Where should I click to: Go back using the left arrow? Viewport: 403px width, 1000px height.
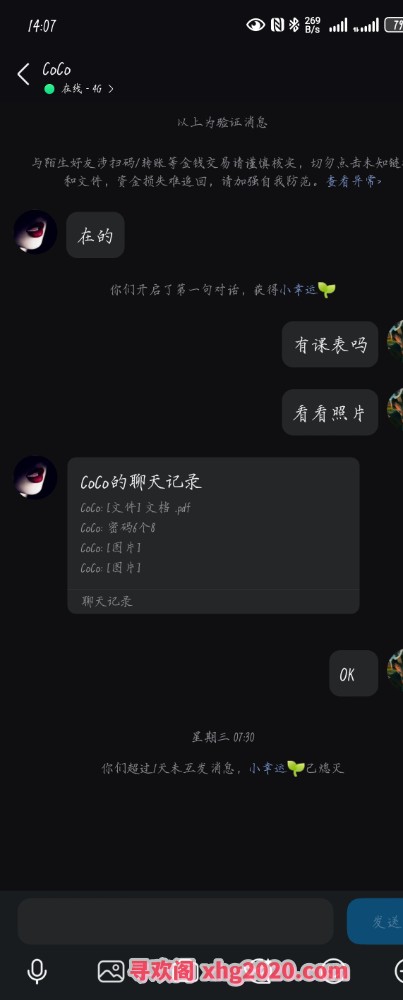coord(24,74)
